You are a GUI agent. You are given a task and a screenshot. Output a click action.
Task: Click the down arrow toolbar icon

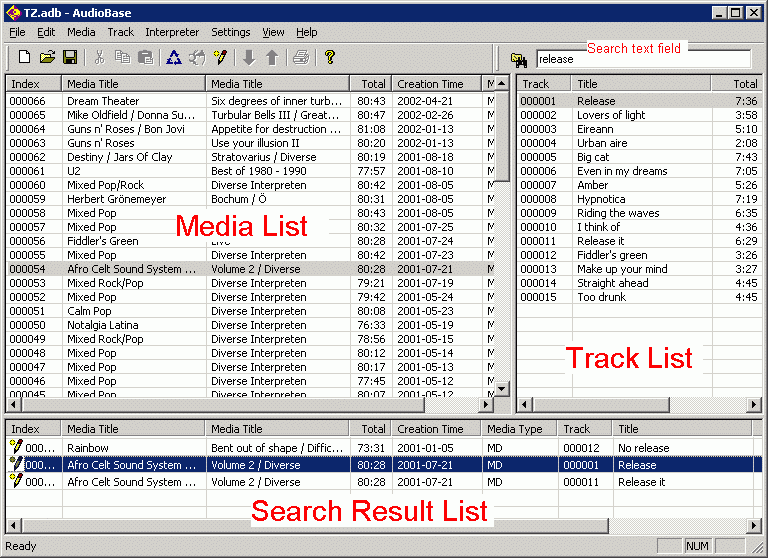point(249,57)
